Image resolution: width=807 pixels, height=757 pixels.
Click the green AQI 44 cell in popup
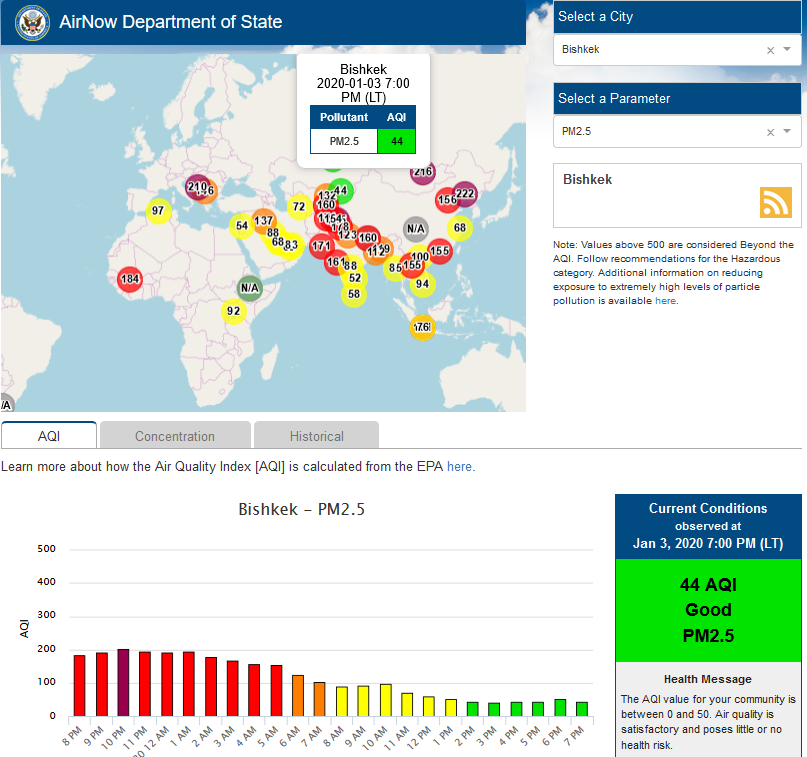tap(397, 141)
